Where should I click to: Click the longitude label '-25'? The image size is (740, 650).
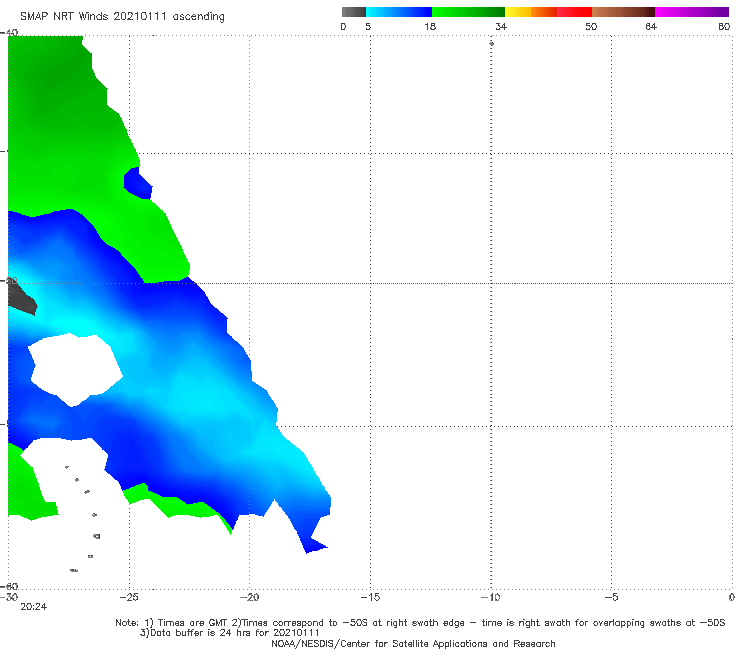pyautogui.click(x=129, y=597)
